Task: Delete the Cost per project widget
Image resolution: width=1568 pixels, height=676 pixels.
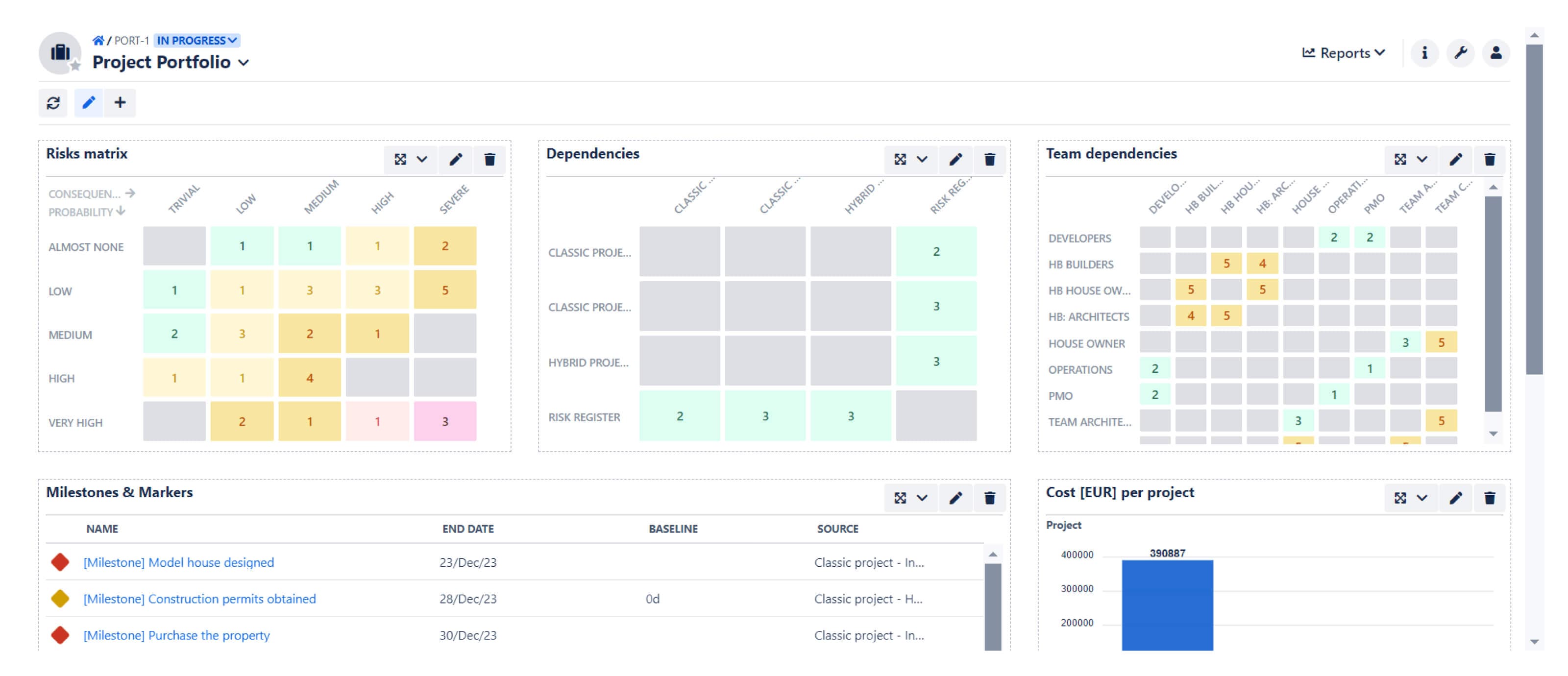Action: pyautogui.click(x=1490, y=498)
